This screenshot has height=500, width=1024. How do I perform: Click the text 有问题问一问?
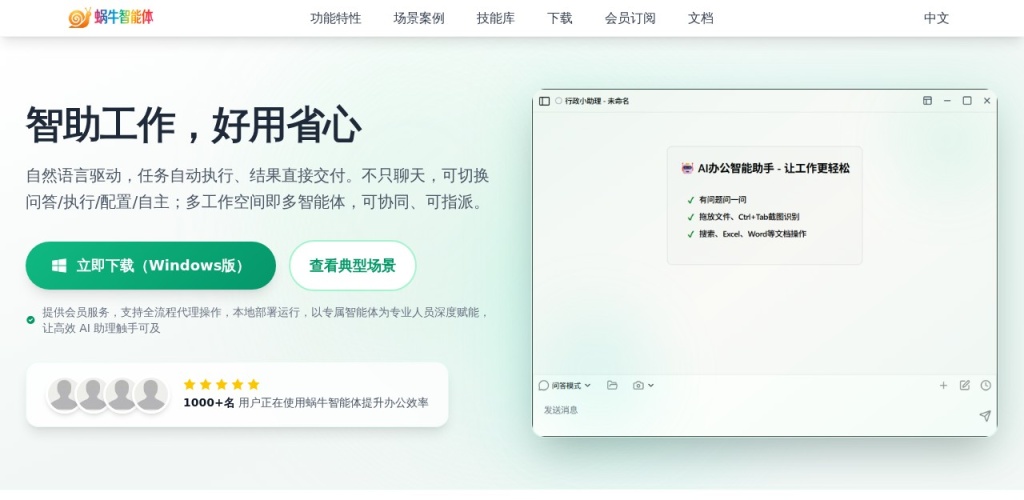point(722,200)
